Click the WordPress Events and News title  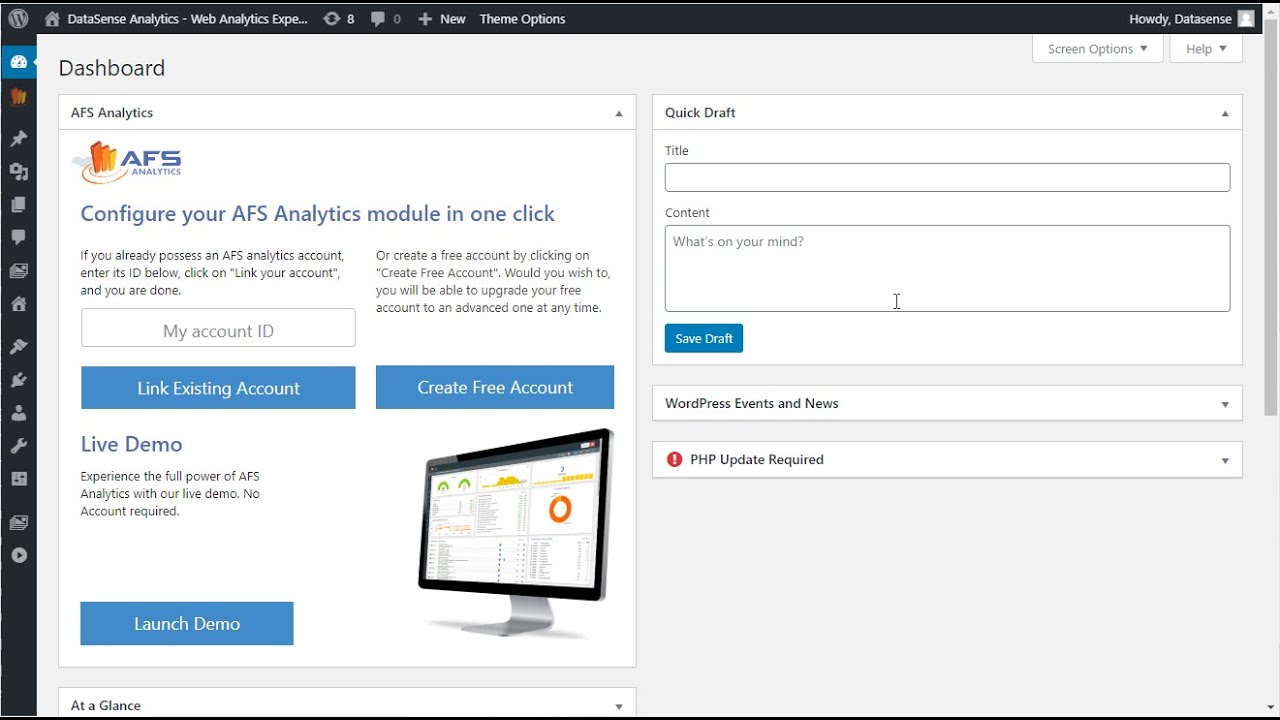[752, 403]
